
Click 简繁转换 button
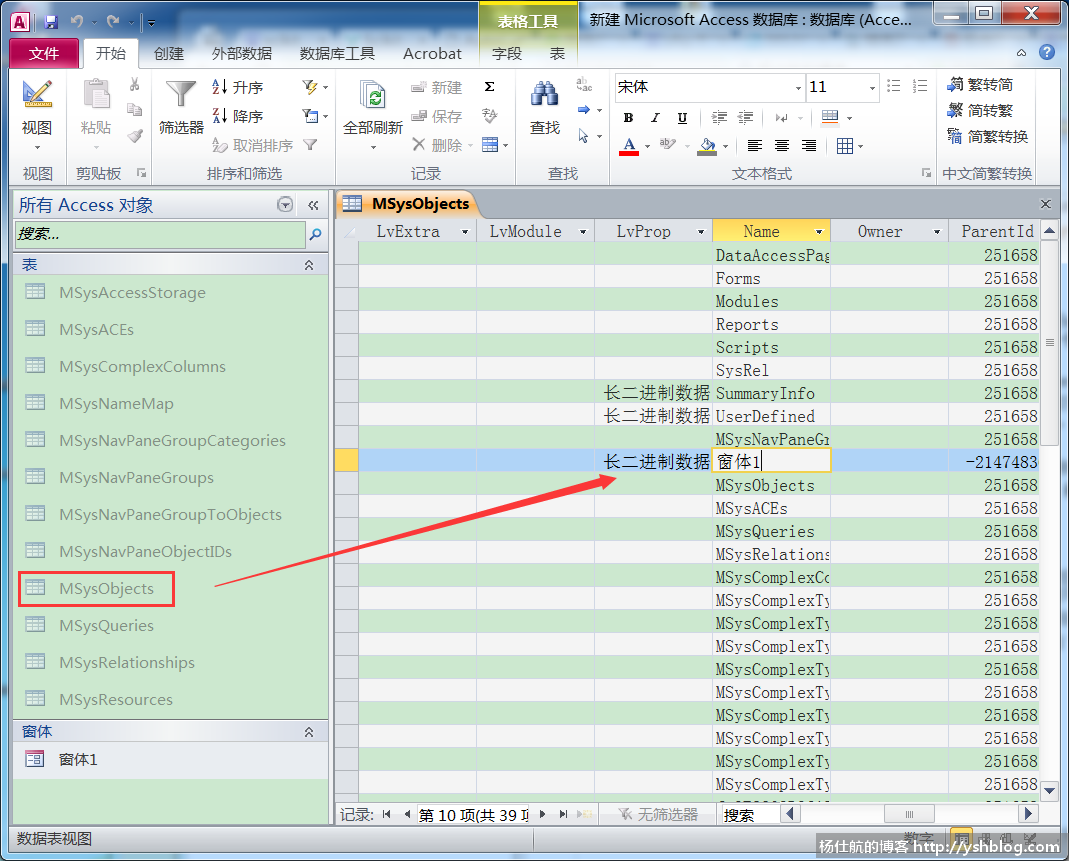pos(987,136)
